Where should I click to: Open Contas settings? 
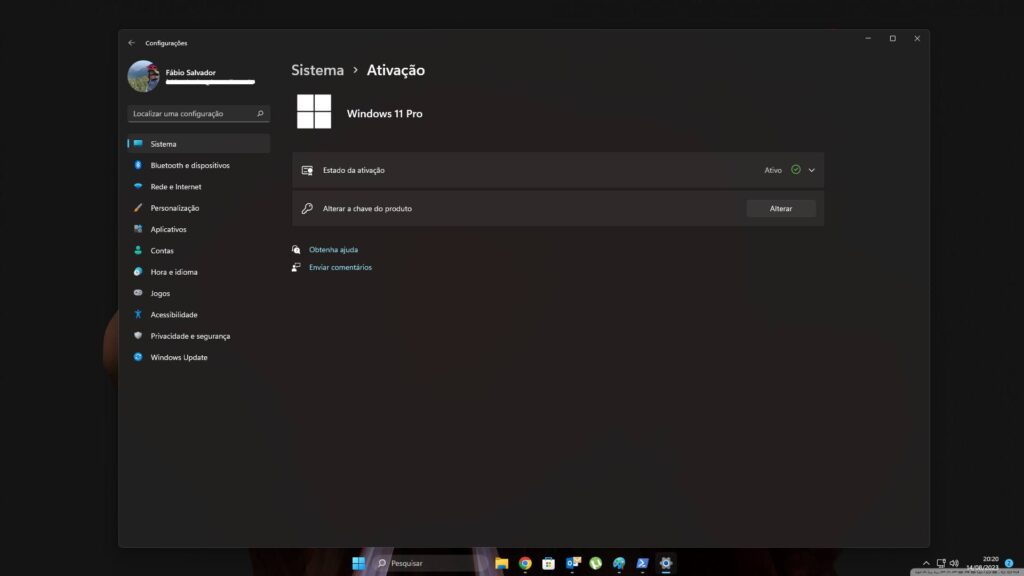tap(199, 251)
